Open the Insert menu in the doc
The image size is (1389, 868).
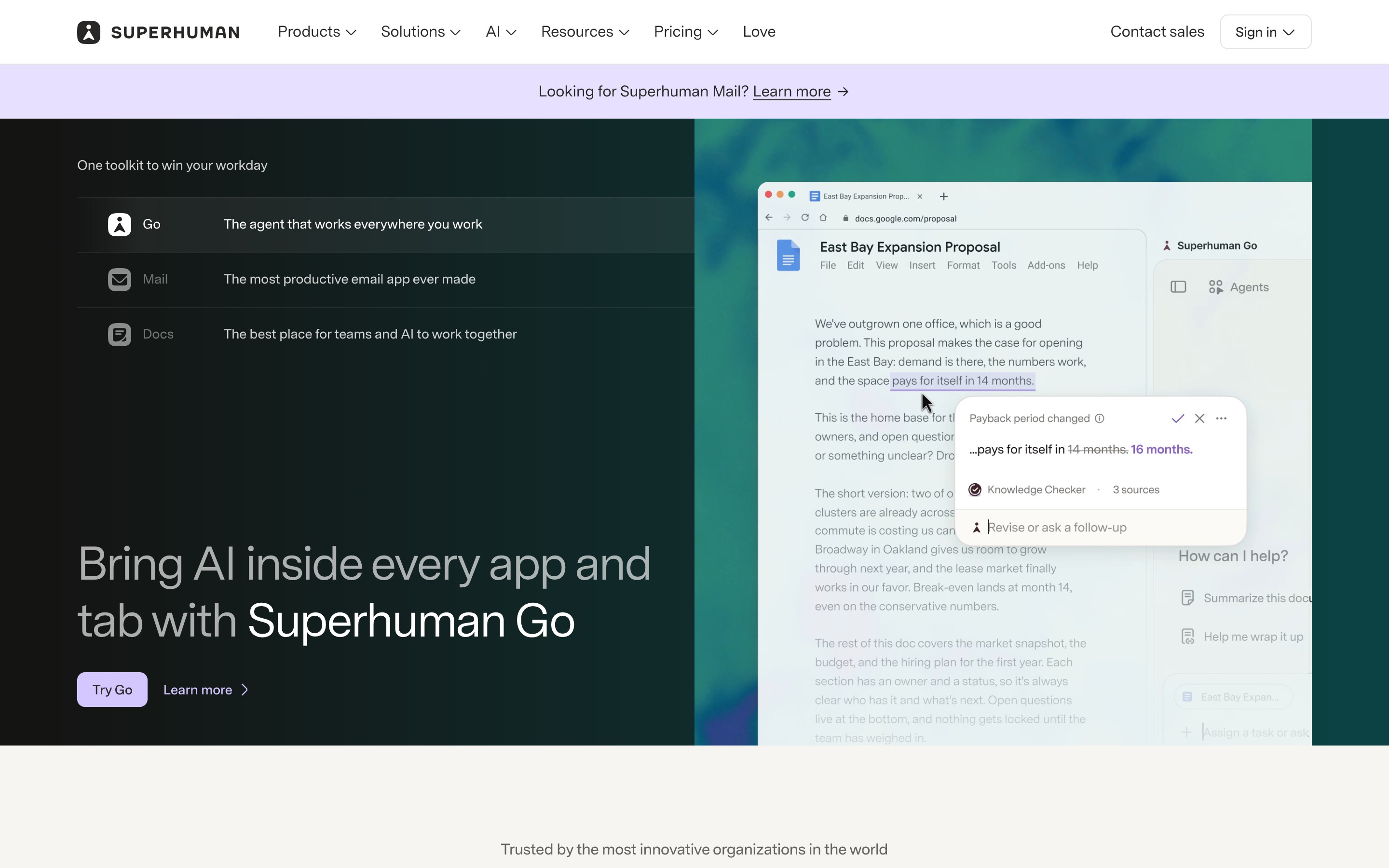click(x=922, y=265)
